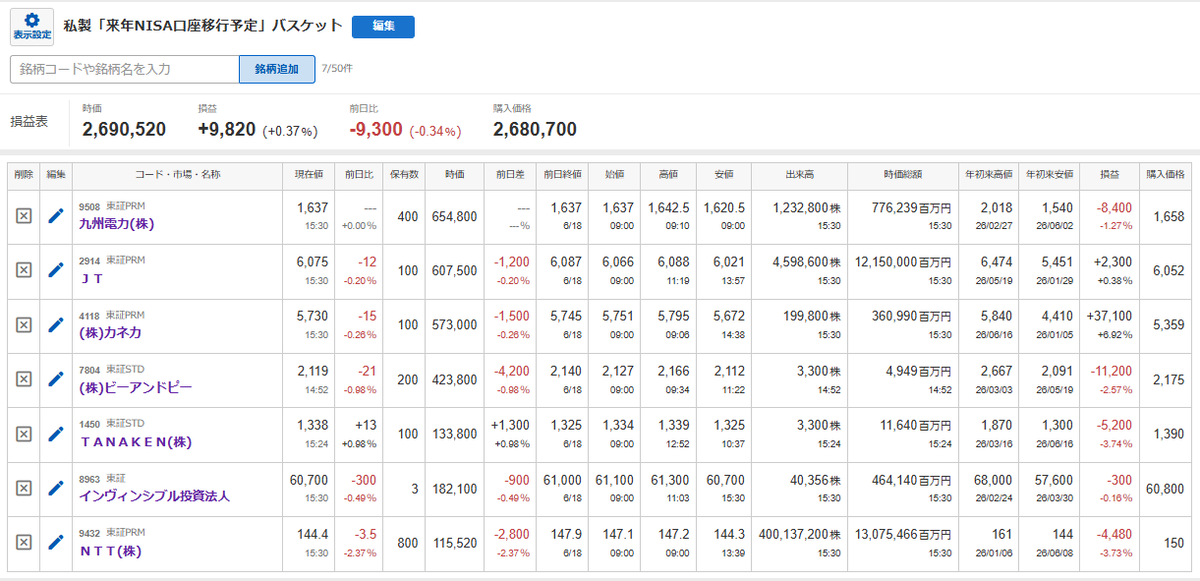Image resolution: width=1200 pixels, height=581 pixels.
Task: Edit the インヴィンシブル投資法人 entry
Action: tap(57, 487)
